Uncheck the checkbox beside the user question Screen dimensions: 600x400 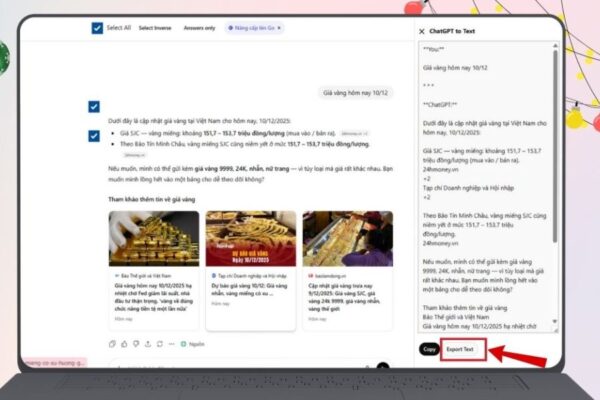coord(93,105)
